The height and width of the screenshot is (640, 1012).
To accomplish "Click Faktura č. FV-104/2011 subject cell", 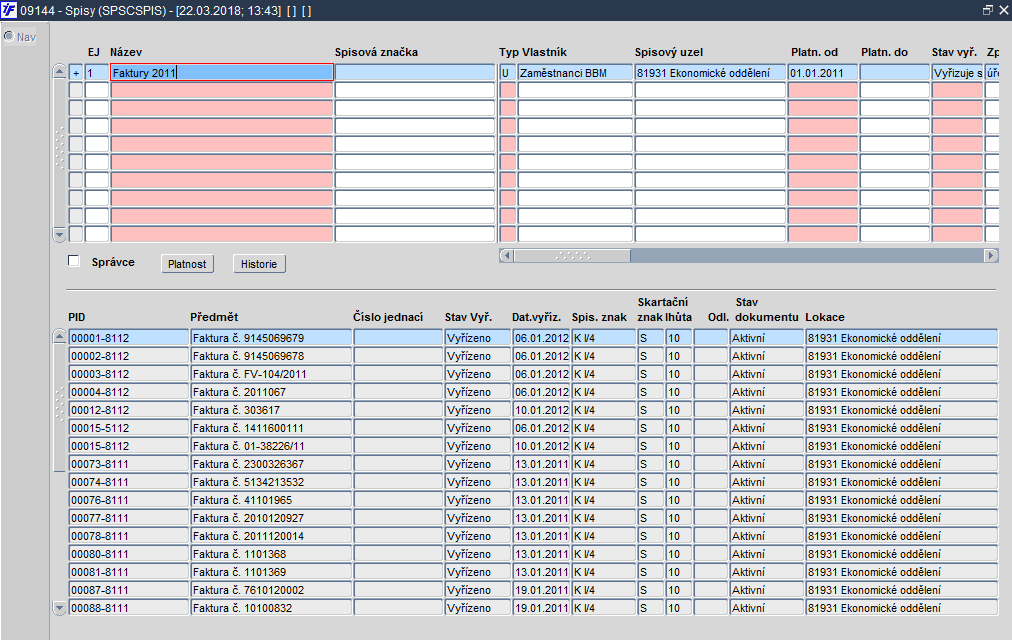I will pyautogui.click(x=271, y=374).
